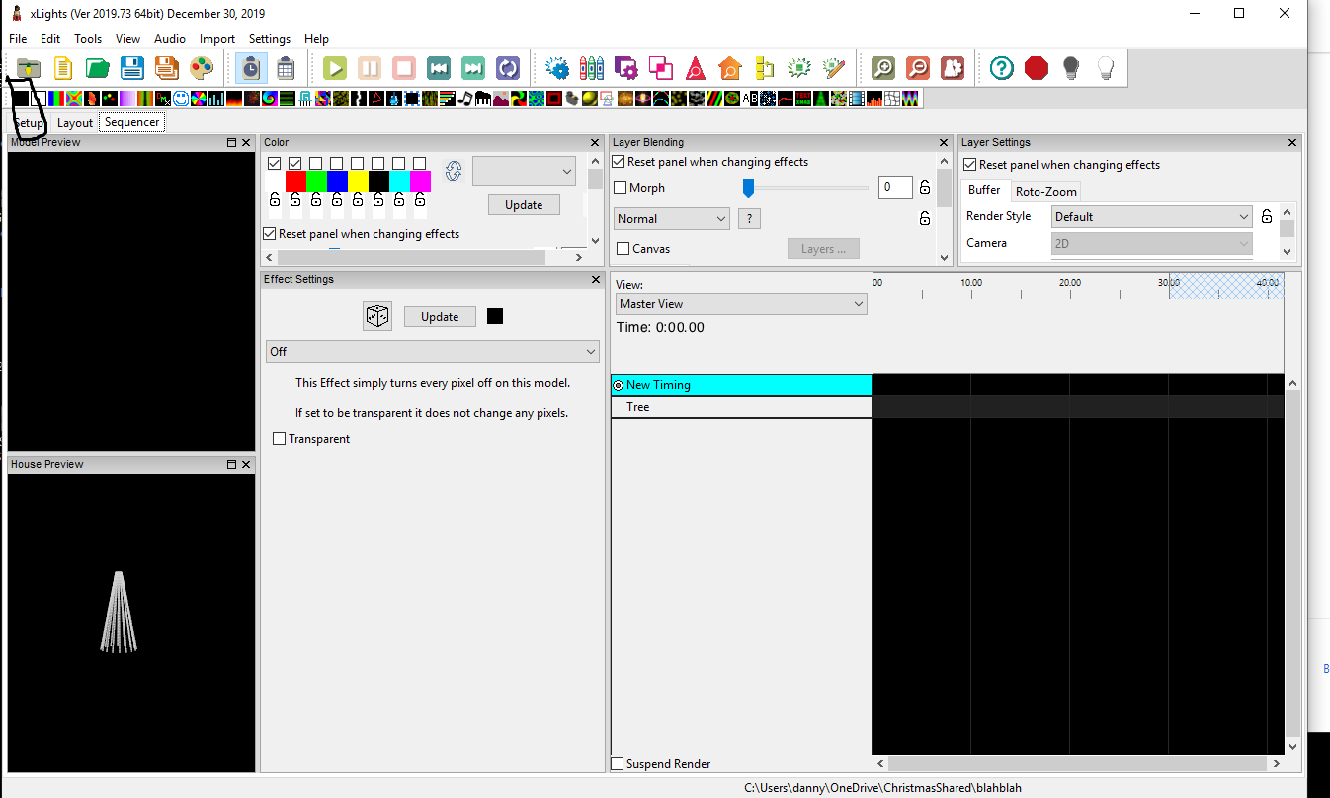Click the crayons colors icon
1330x798 pixels.
pos(592,68)
